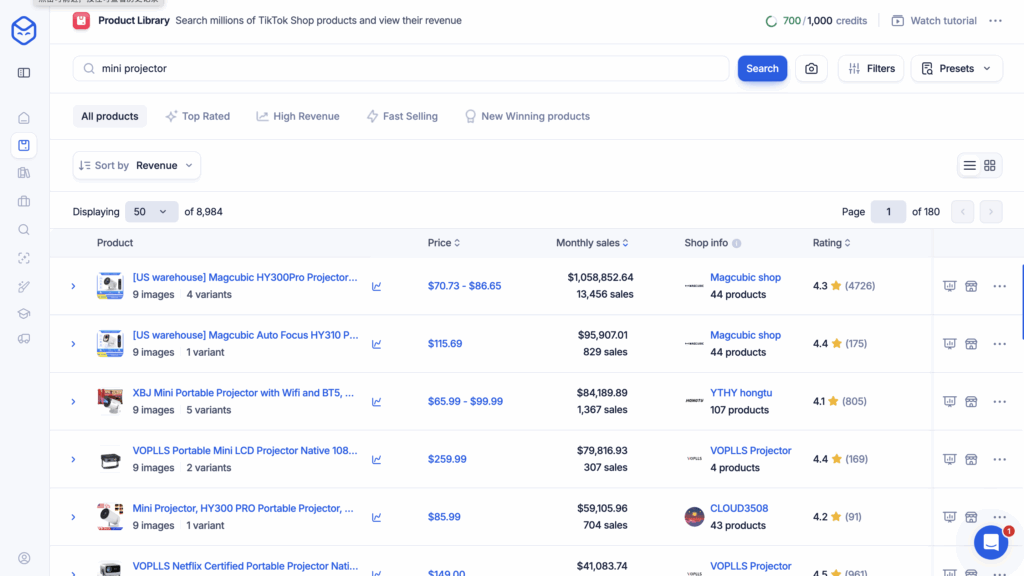This screenshot has height=576, width=1024.
Task: Click the mini projector search field
Action: [x=401, y=69]
